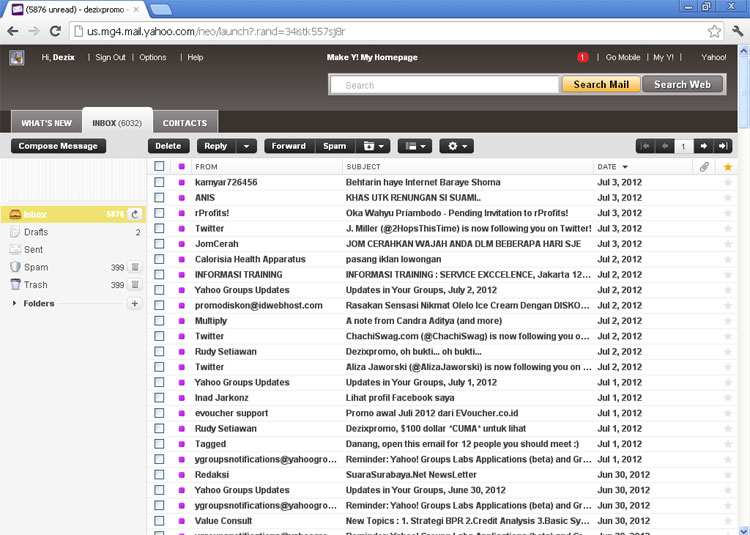Image resolution: width=750 pixels, height=535 pixels.
Task: Click the Search Web button
Action: pyautogui.click(x=682, y=85)
